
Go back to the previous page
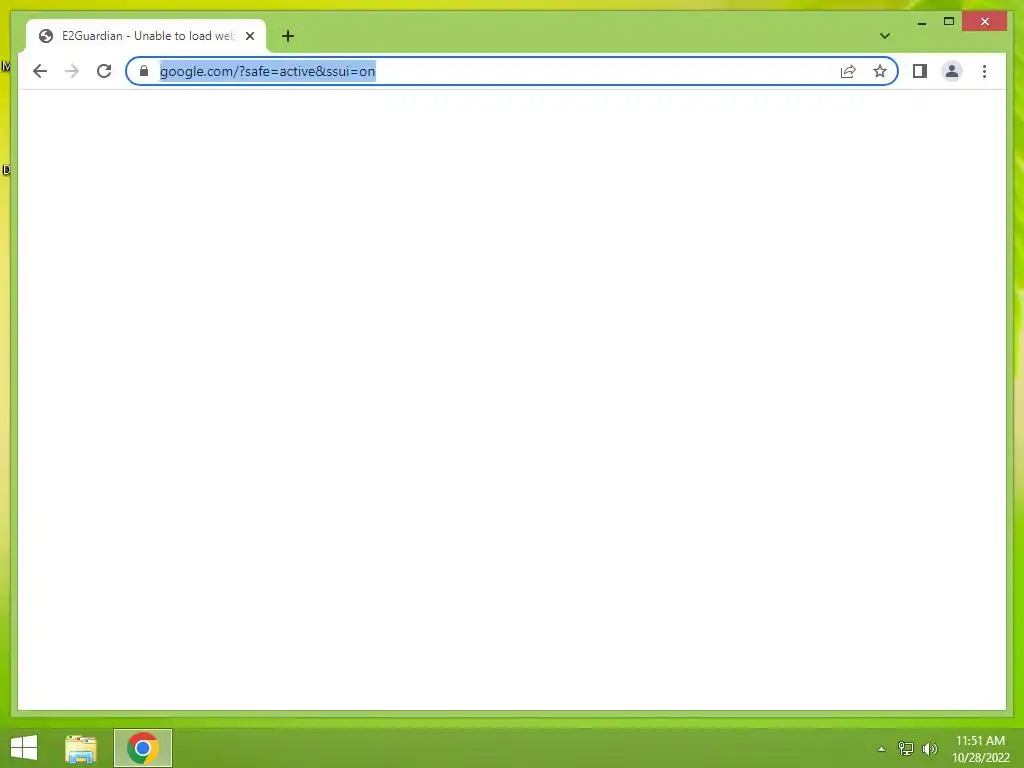40,71
